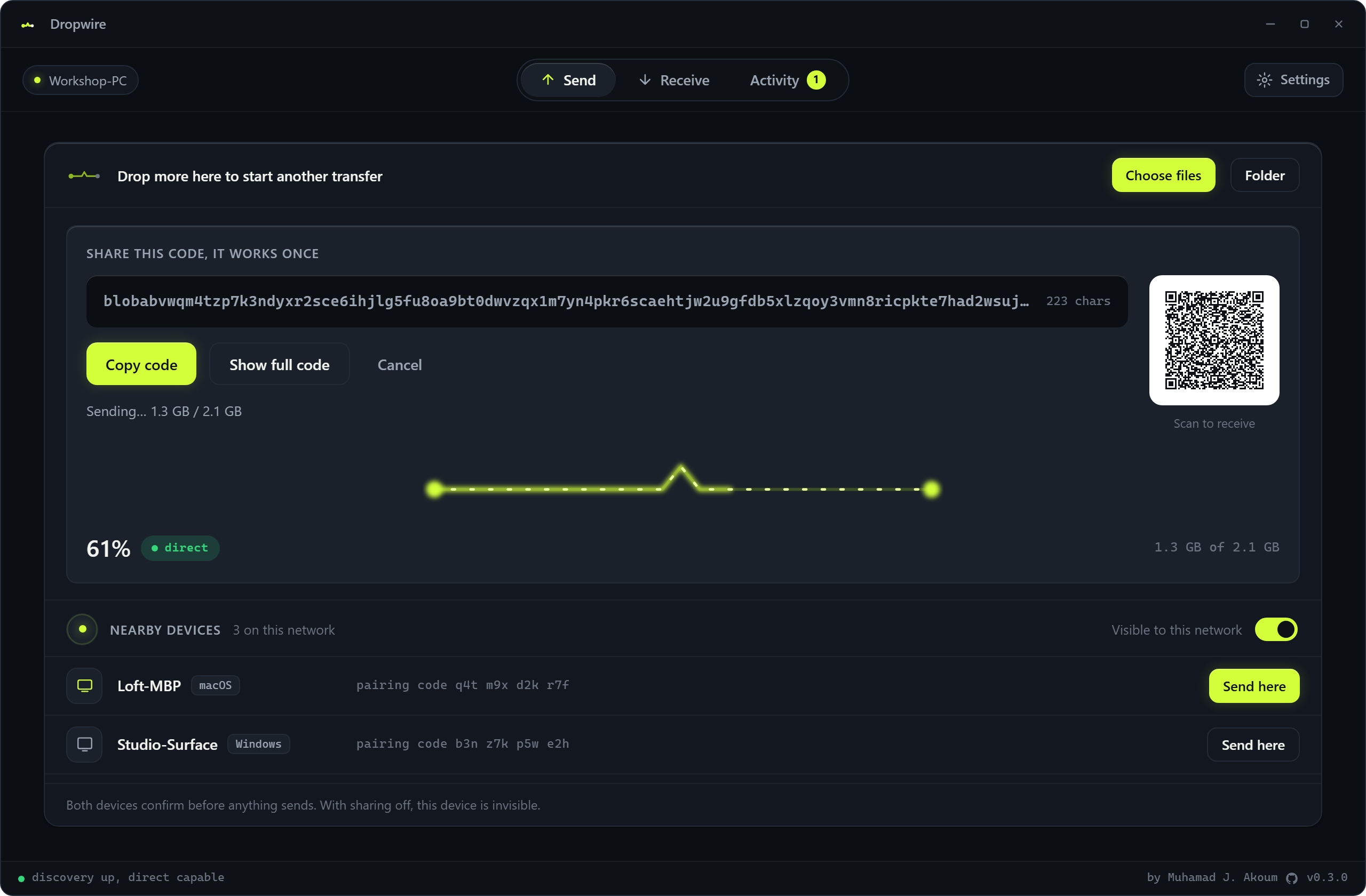Open Settings
This screenshot has width=1366, height=896.
click(x=1293, y=80)
